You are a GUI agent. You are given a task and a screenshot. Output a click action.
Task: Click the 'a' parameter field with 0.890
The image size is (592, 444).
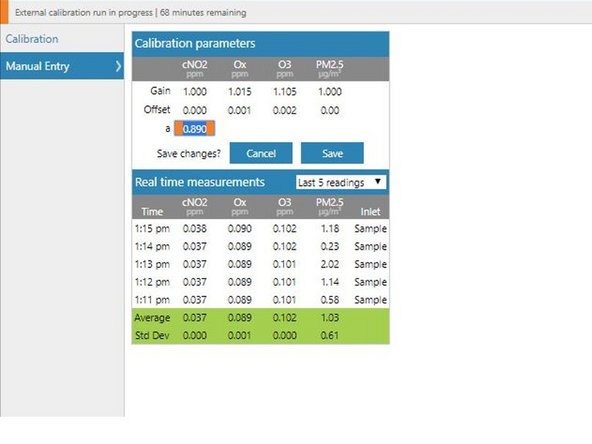194,129
